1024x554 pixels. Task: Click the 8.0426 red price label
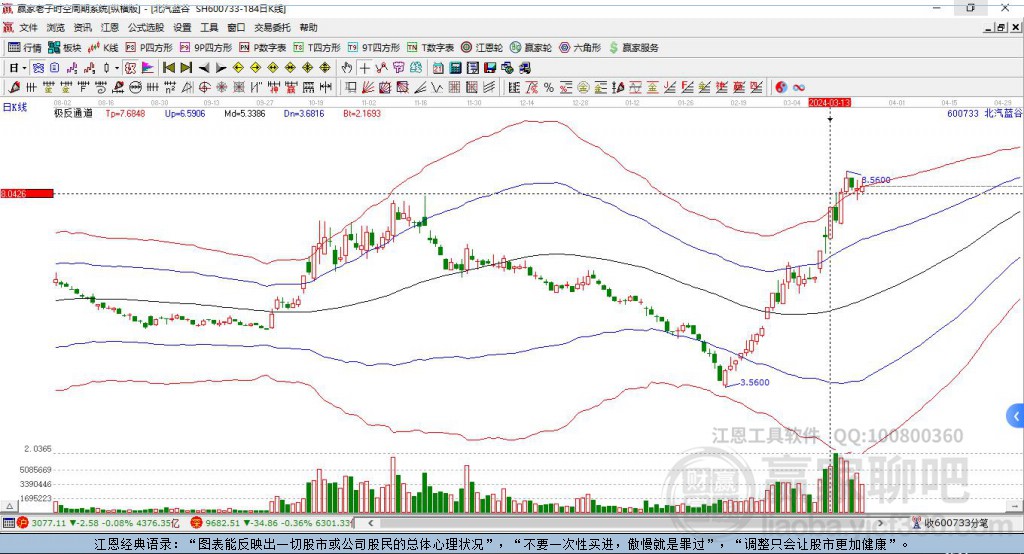27,193
